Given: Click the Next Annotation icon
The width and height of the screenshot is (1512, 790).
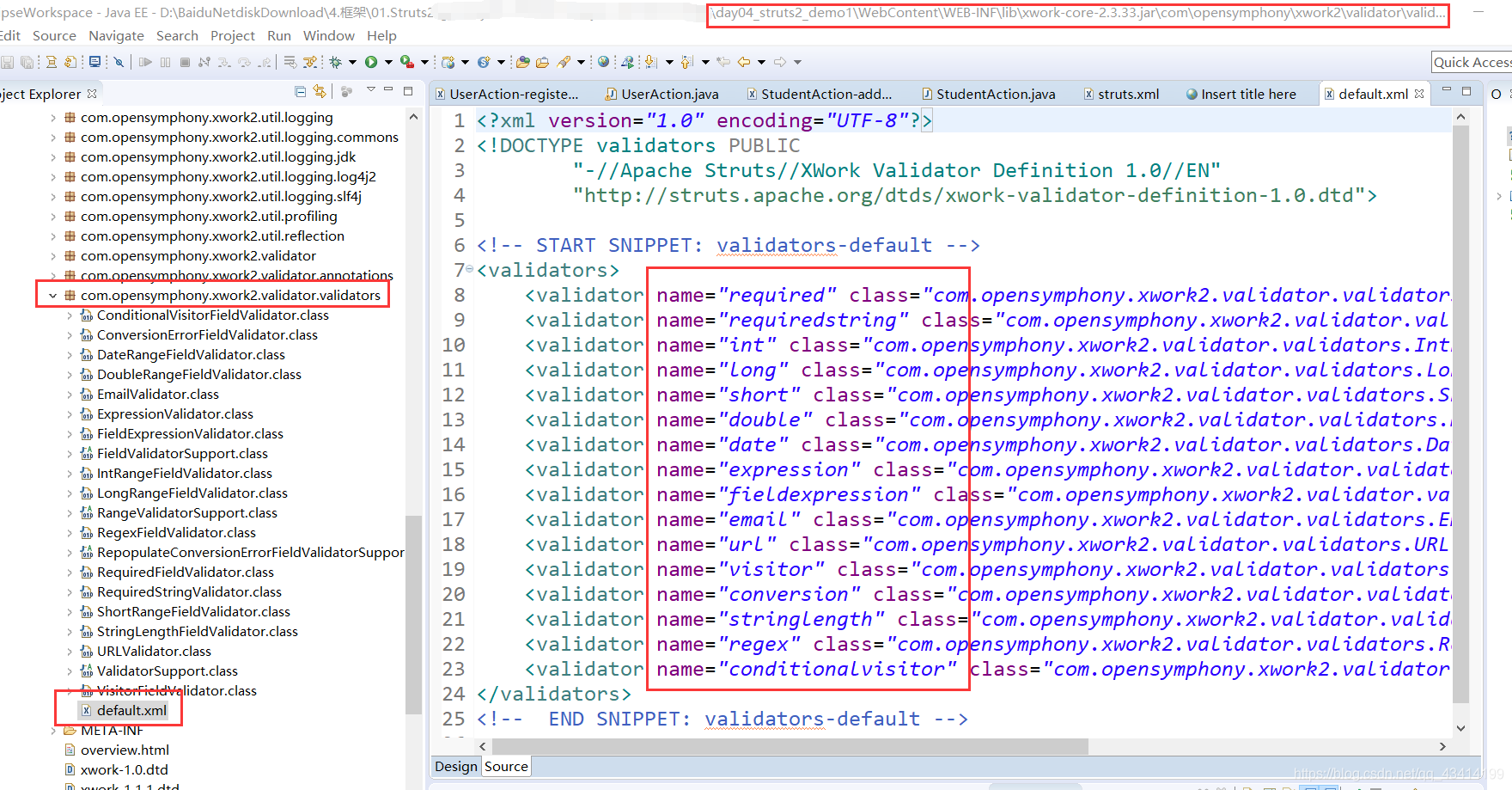Looking at the screenshot, I should click(650, 62).
